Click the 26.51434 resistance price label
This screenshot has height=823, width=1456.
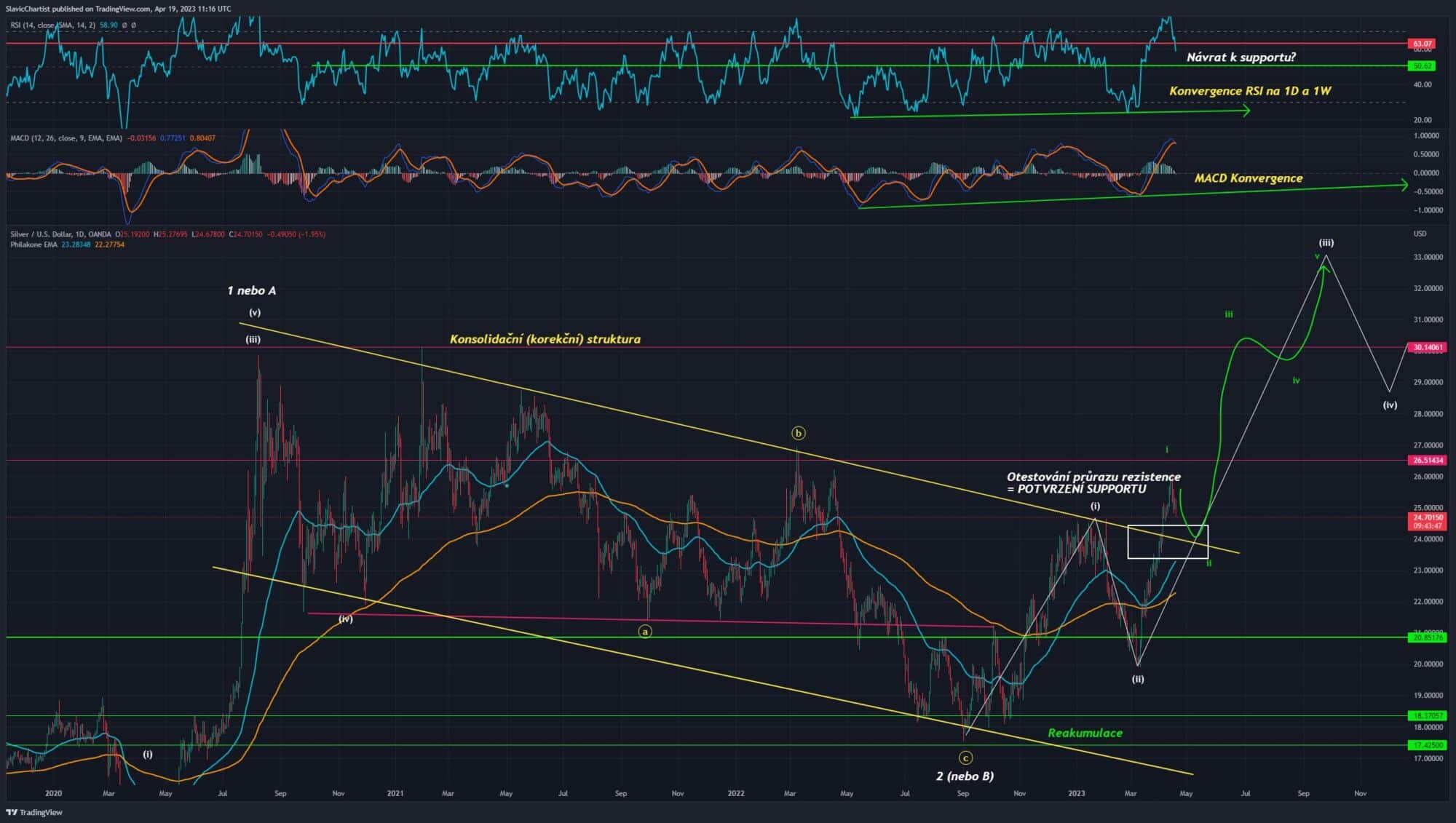point(1427,460)
